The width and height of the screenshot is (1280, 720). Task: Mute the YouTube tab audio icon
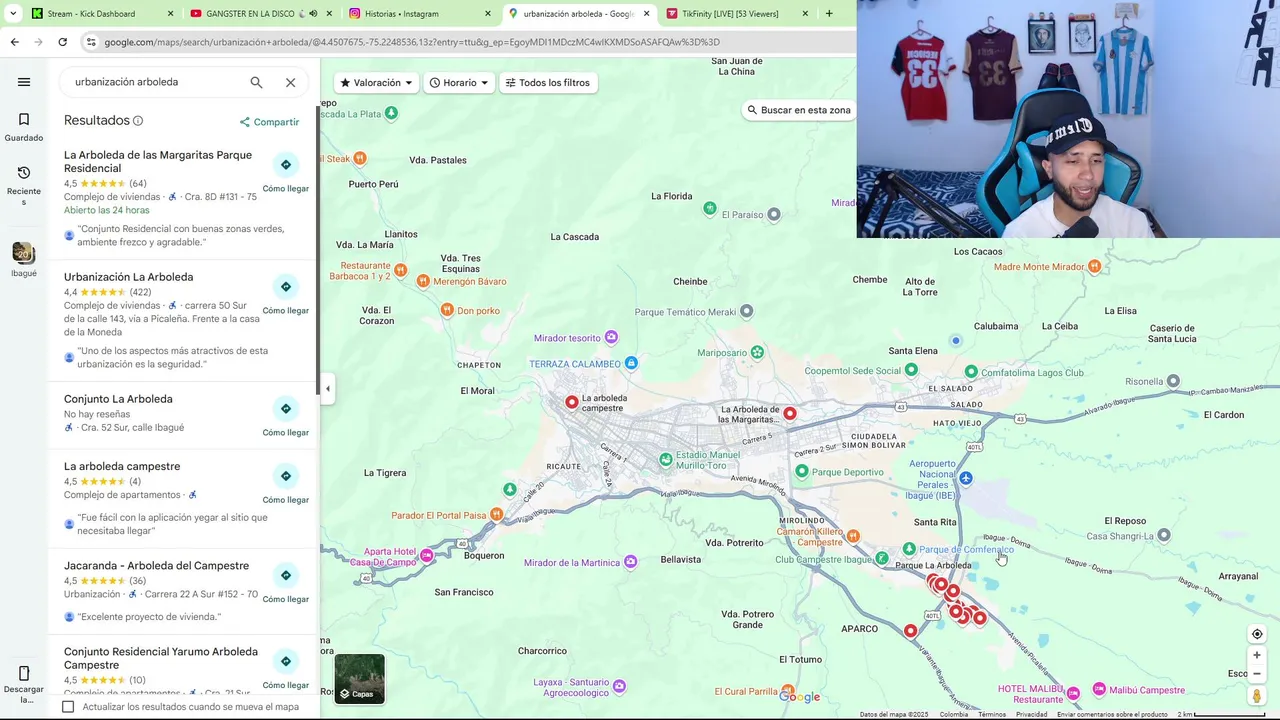(x=313, y=14)
